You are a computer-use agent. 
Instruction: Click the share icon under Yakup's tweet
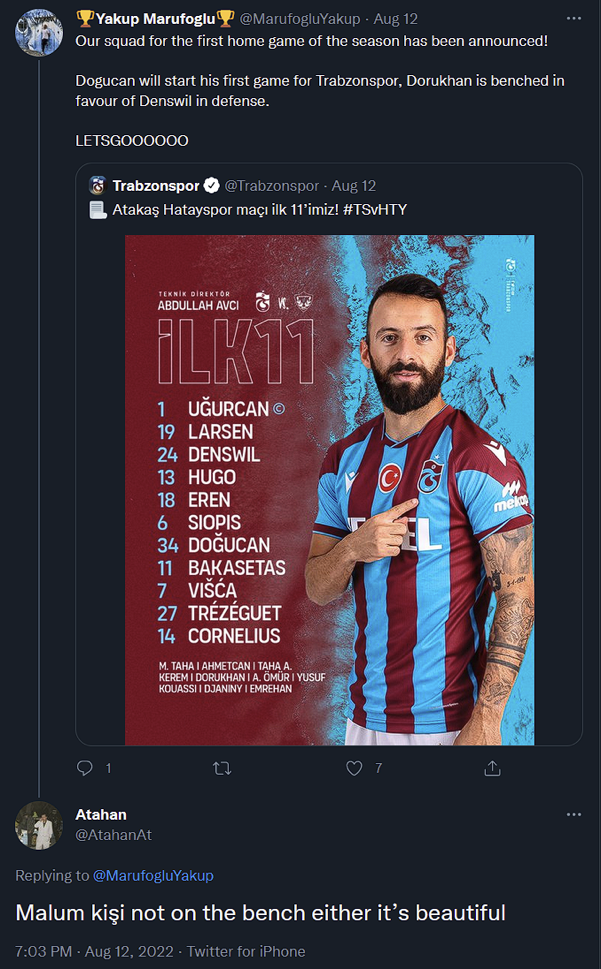point(492,768)
